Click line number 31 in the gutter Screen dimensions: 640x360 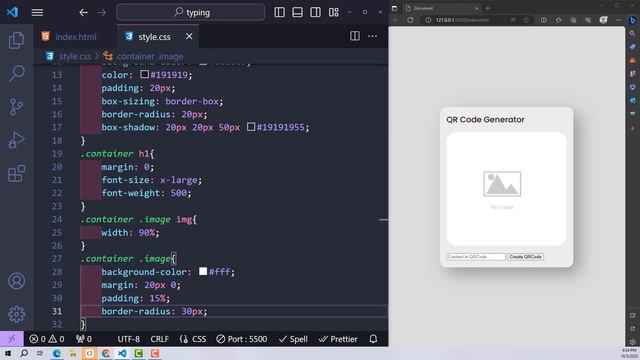pyautogui.click(x=57, y=311)
